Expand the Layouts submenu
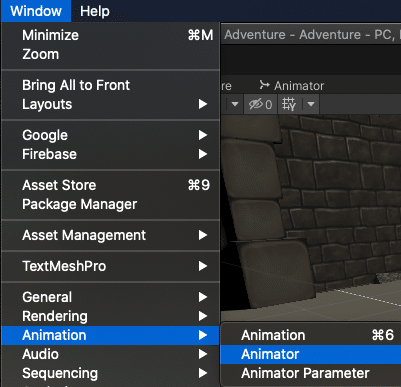401x387 pixels. [x=110, y=104]
